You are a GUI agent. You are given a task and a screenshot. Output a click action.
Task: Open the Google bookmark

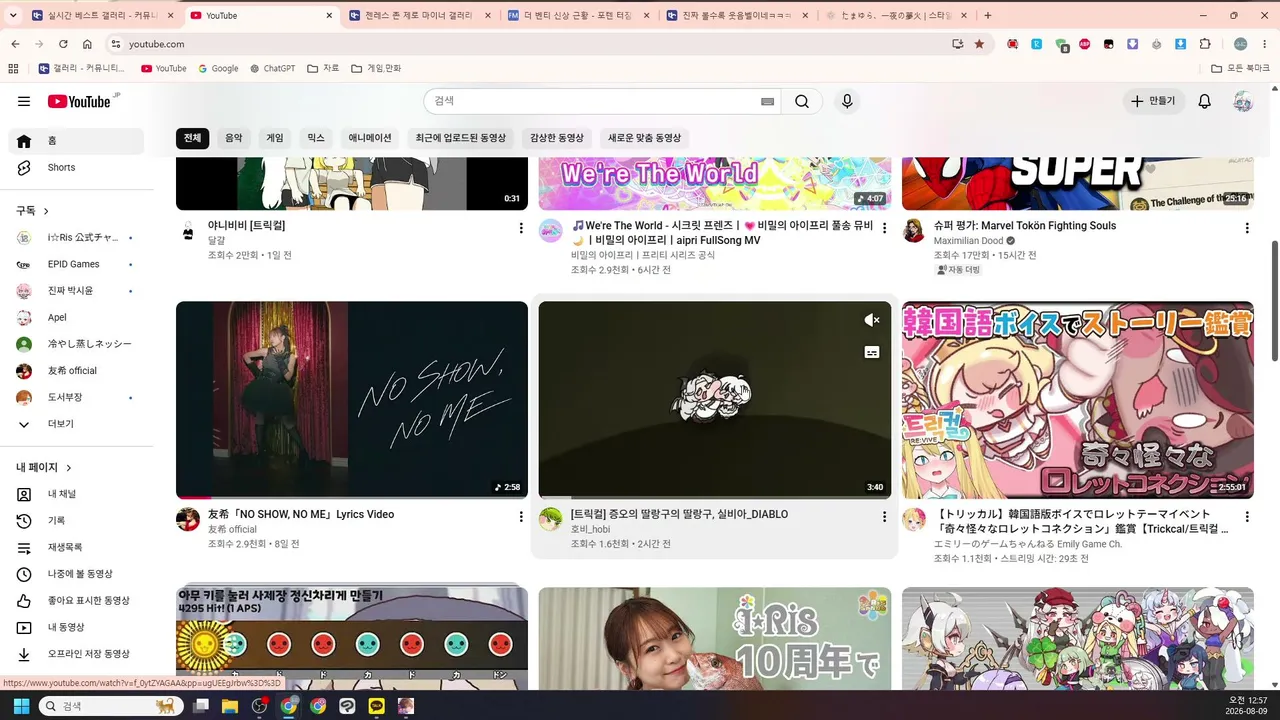218,68
